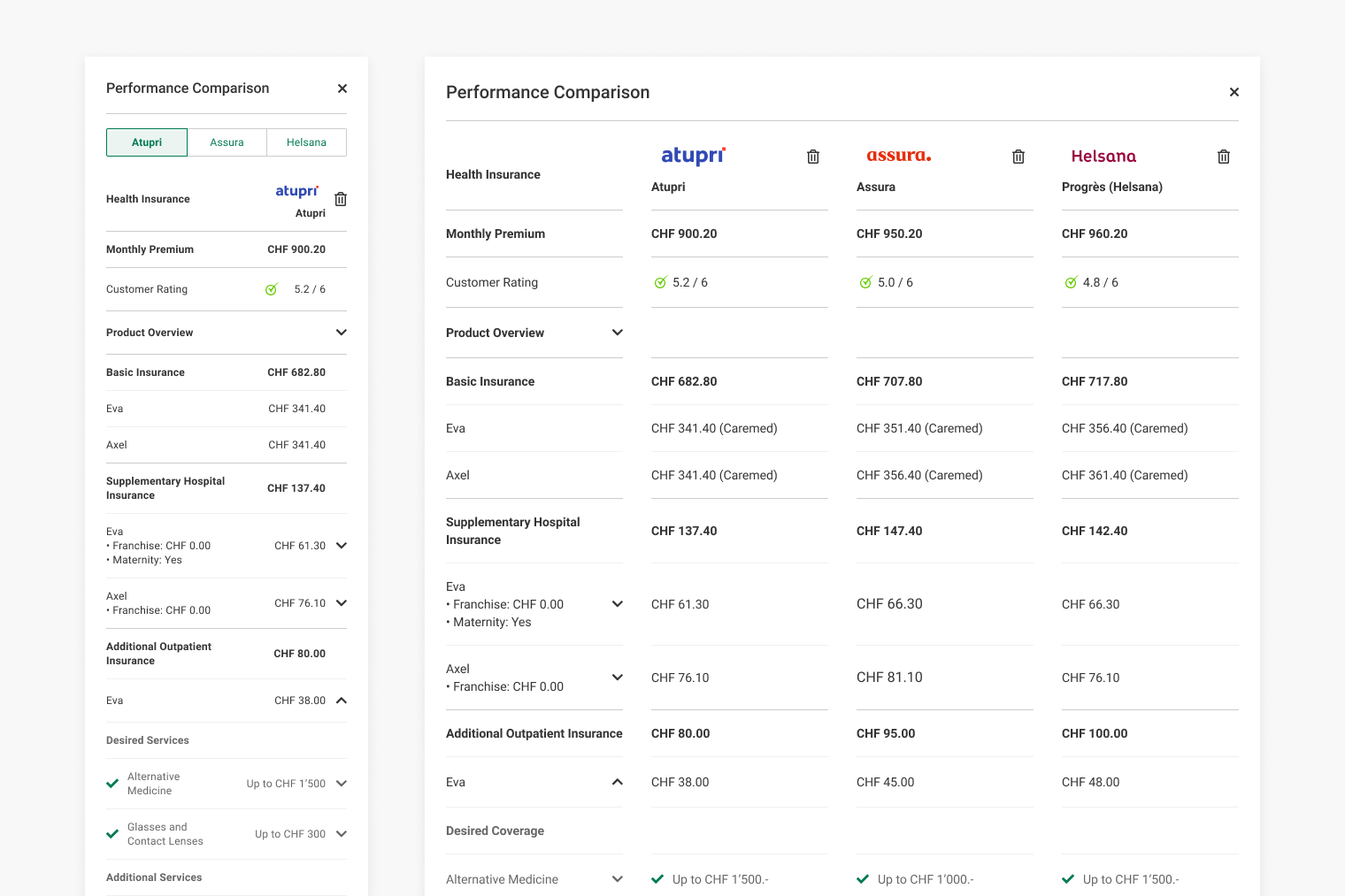Screen dimensions: 1345x896
Task: Close the large Performance Comparison panel
Action: [x=1234, y=92]
